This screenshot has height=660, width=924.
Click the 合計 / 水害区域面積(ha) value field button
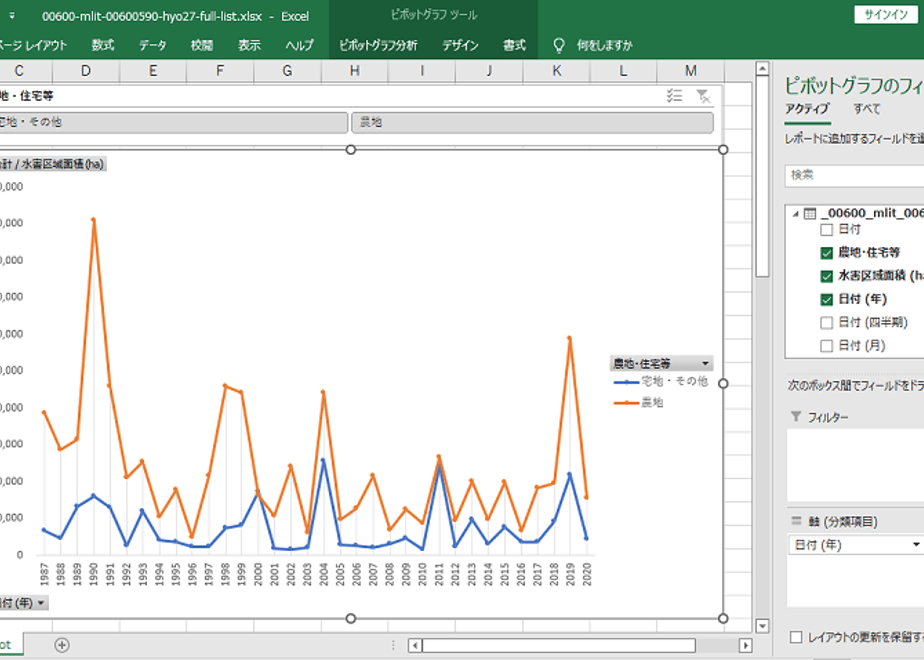[x=52, y=164]
